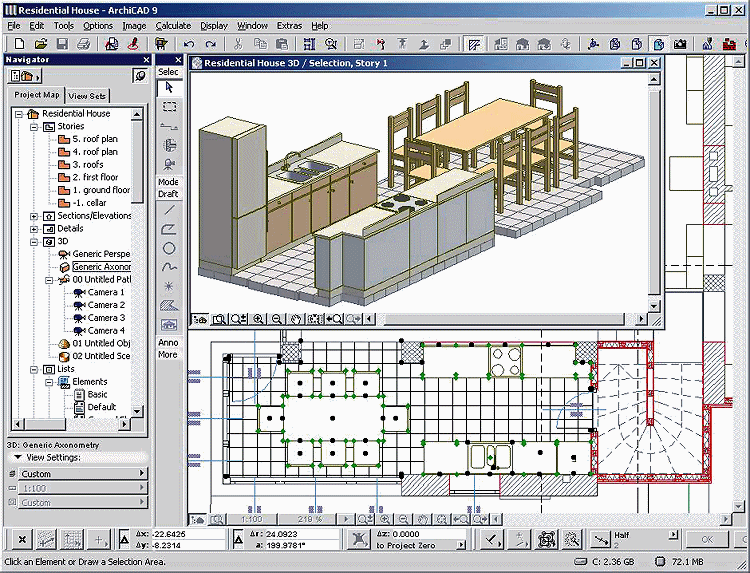The width and height of the screenshot is (750, 573).
Task: Click the Cut scissors toolbar icon
Action: pos(238,44)
